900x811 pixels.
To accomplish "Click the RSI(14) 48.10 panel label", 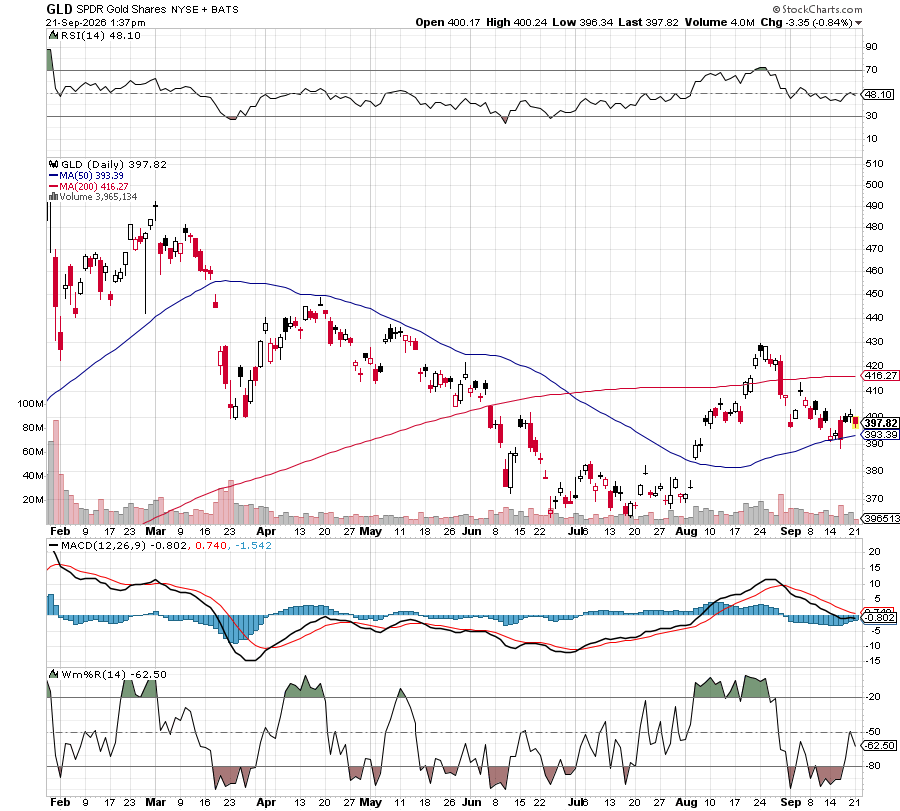I will click(100, 36).
